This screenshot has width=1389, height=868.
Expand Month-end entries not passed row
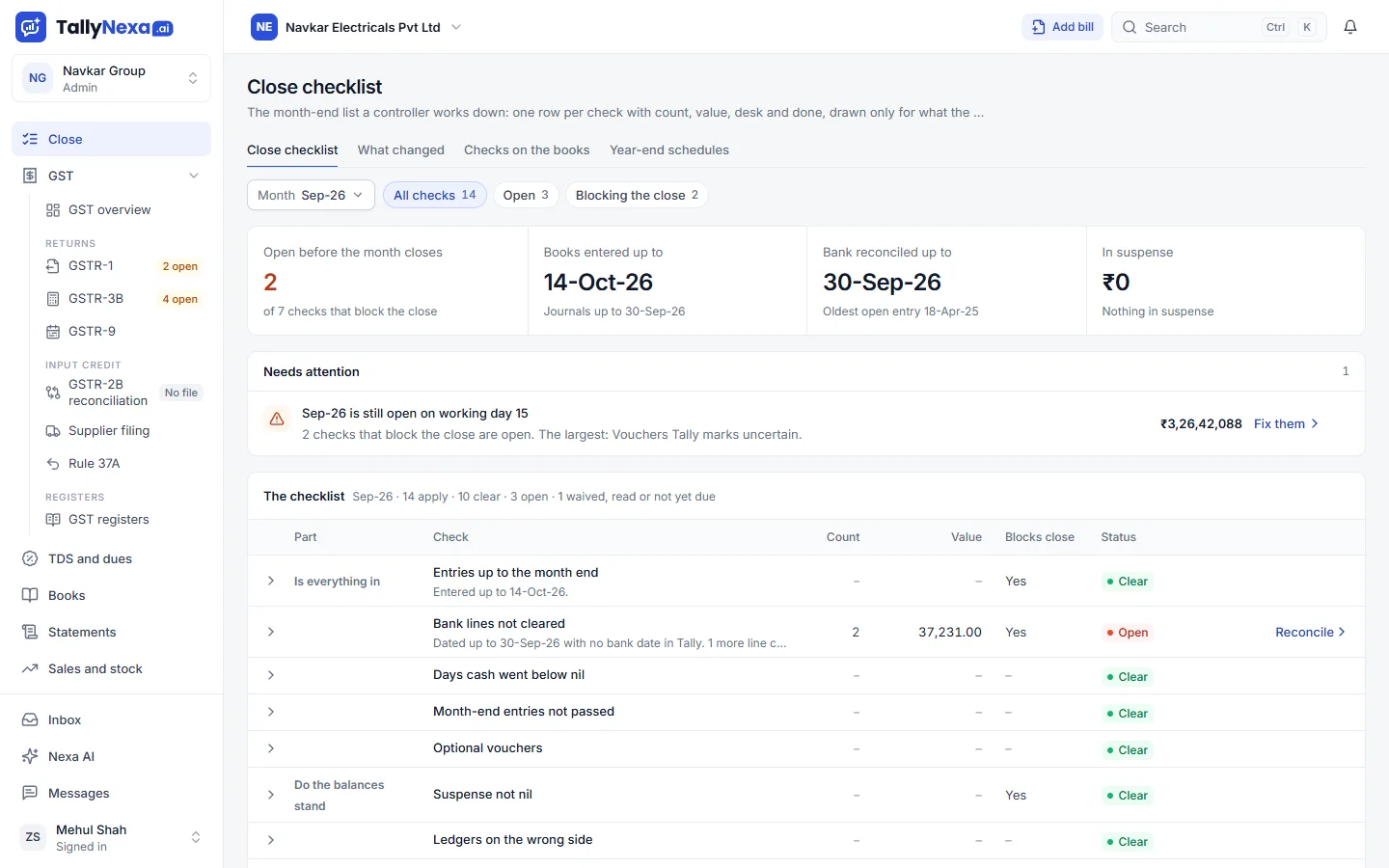271,712
